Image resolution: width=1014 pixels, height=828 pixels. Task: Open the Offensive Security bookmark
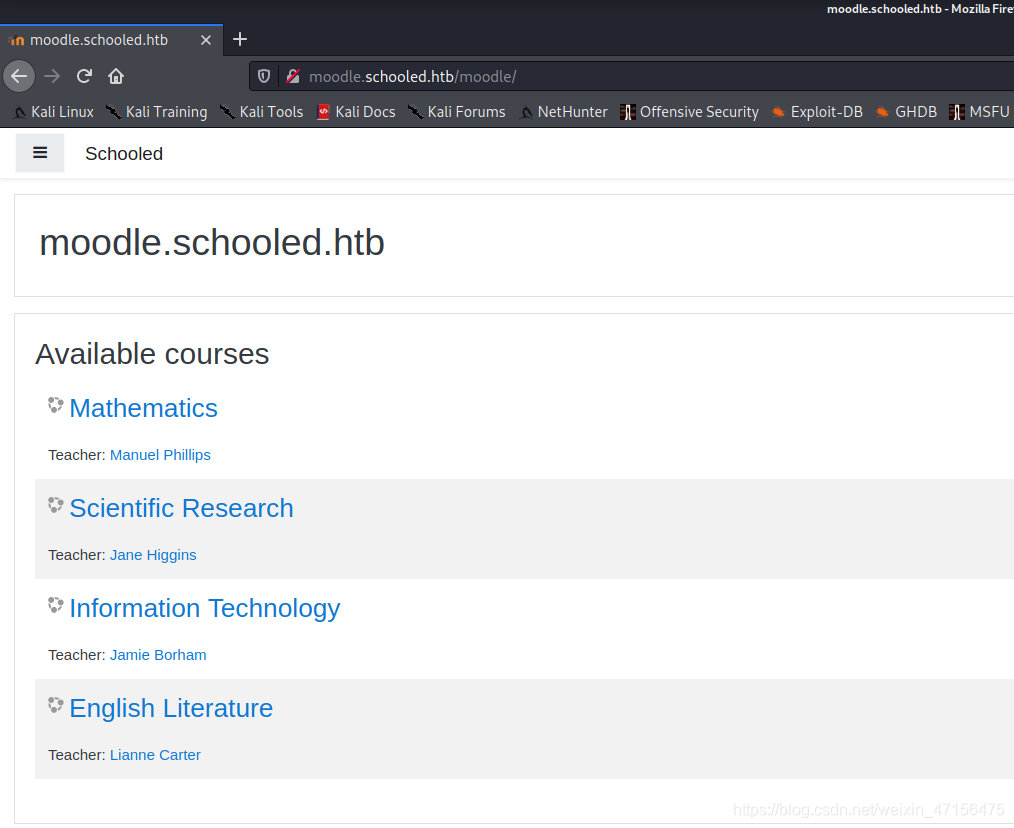[x=689, y=112]
